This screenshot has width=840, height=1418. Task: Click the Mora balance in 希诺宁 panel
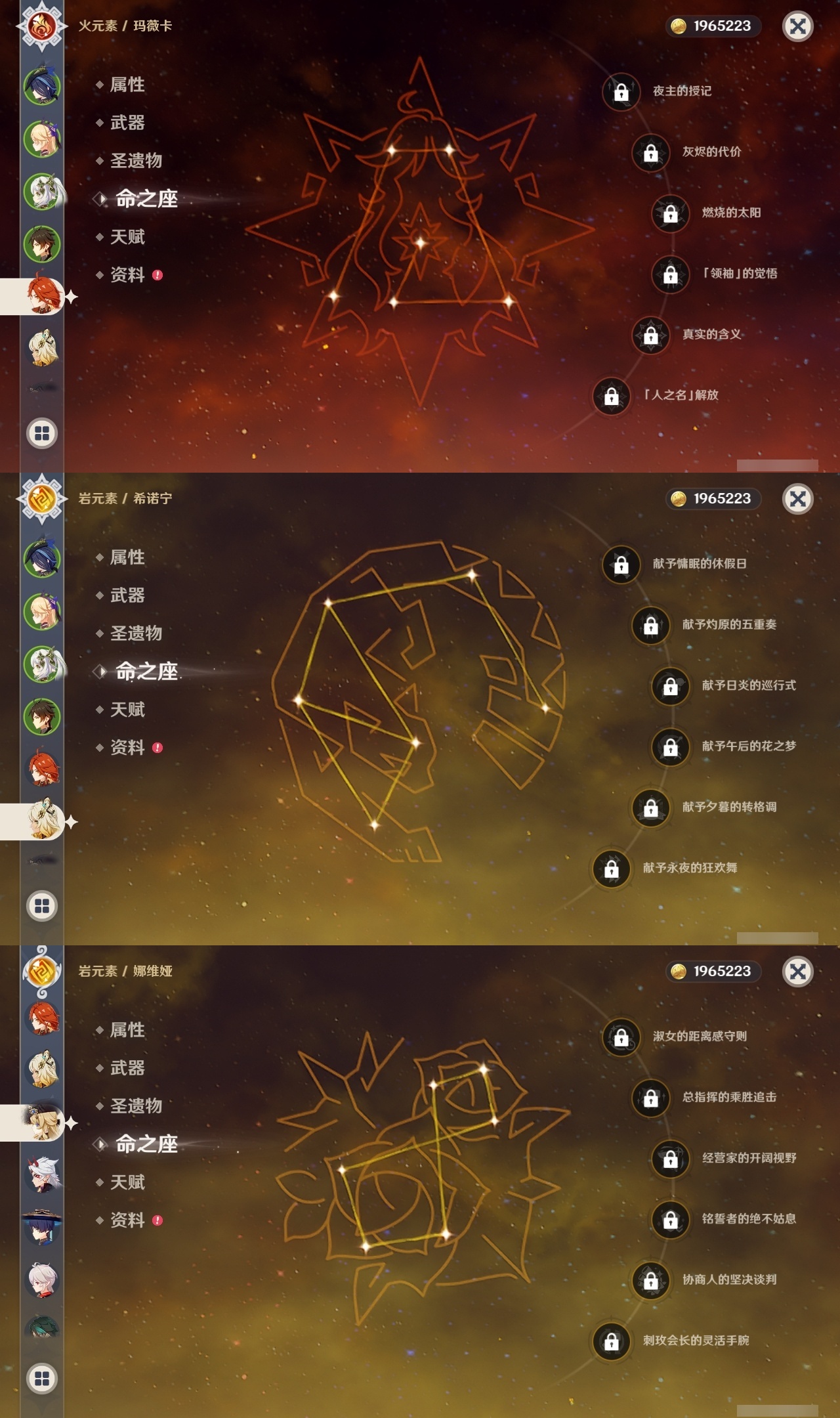(x=713, y=499)
